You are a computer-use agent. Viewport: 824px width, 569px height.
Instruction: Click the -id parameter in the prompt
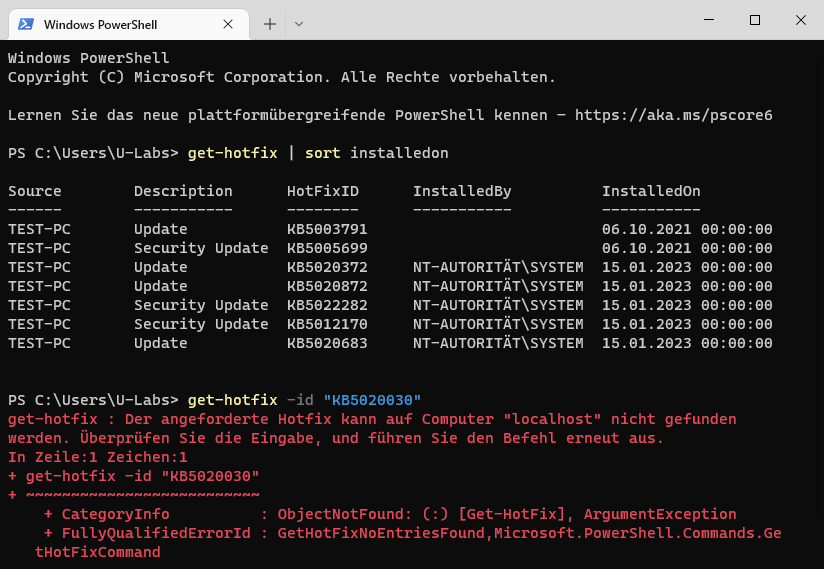pyautogui.click(x=300, y=400)
